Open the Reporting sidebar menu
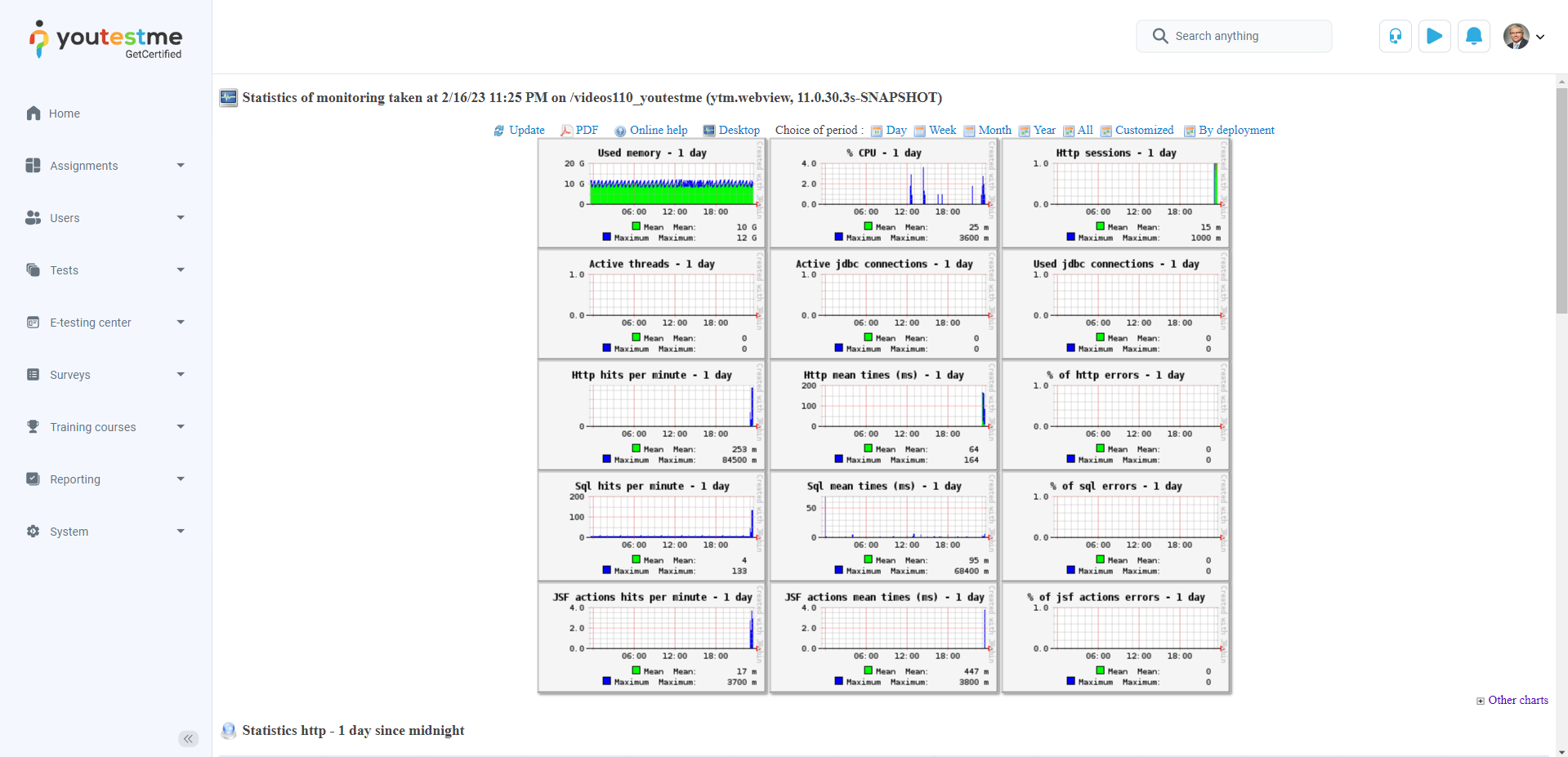The height and width of the screenshot is (757, 1568). (x=75, y=479)
